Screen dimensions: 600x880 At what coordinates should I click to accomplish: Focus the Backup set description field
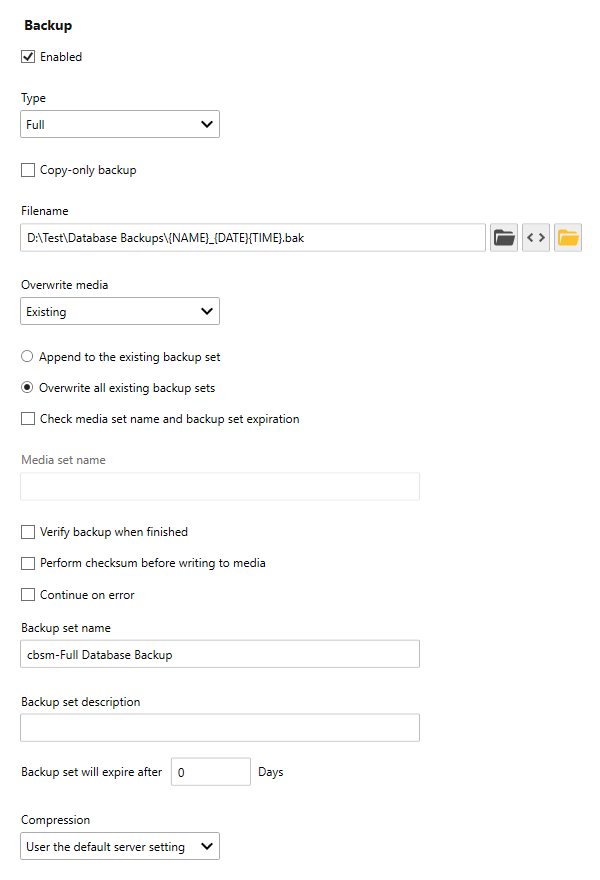(x=220, y=728)
